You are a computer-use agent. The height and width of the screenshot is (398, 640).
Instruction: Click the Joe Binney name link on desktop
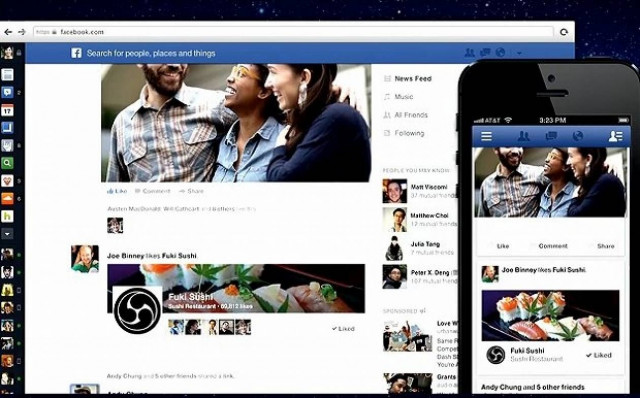(125, 256)
